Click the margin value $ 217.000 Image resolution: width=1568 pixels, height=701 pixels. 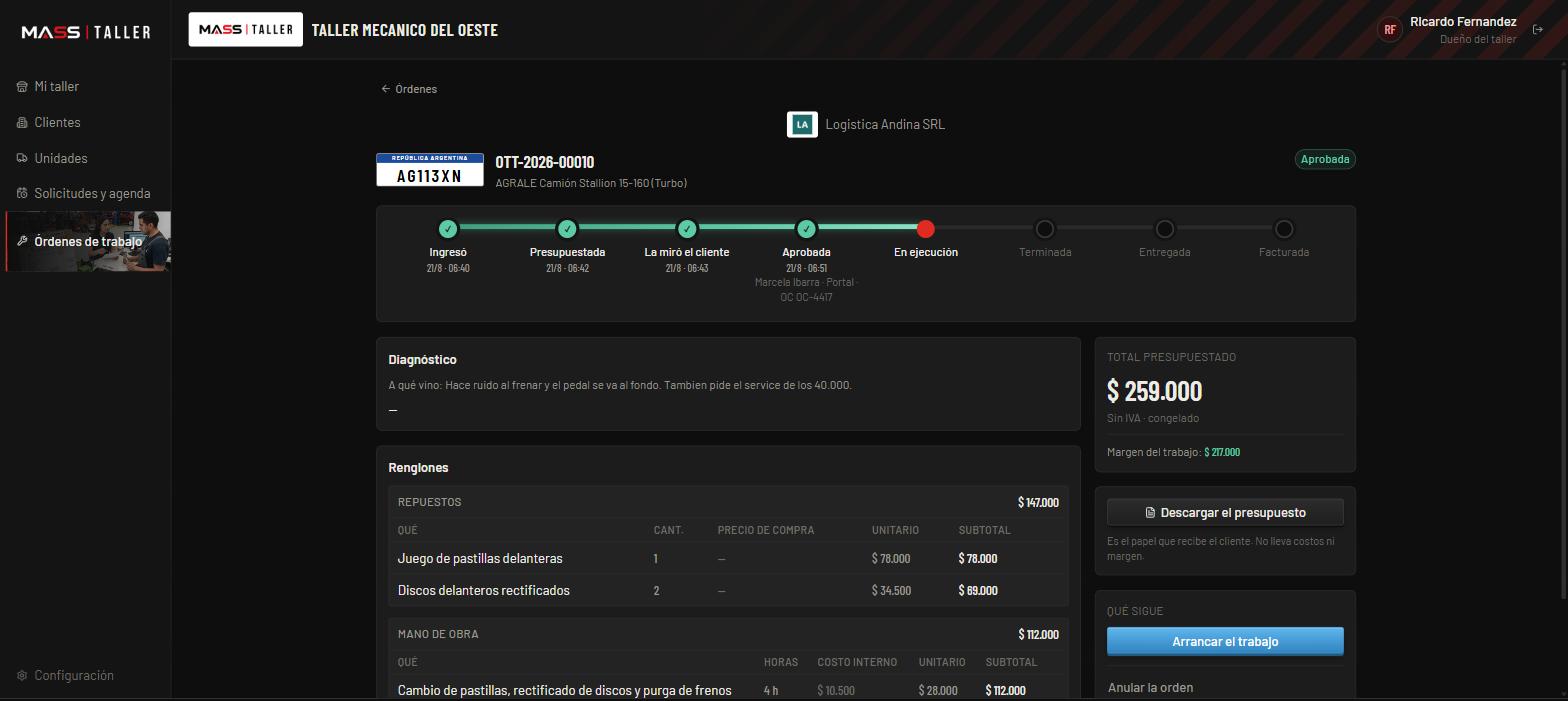point(1222,453)
